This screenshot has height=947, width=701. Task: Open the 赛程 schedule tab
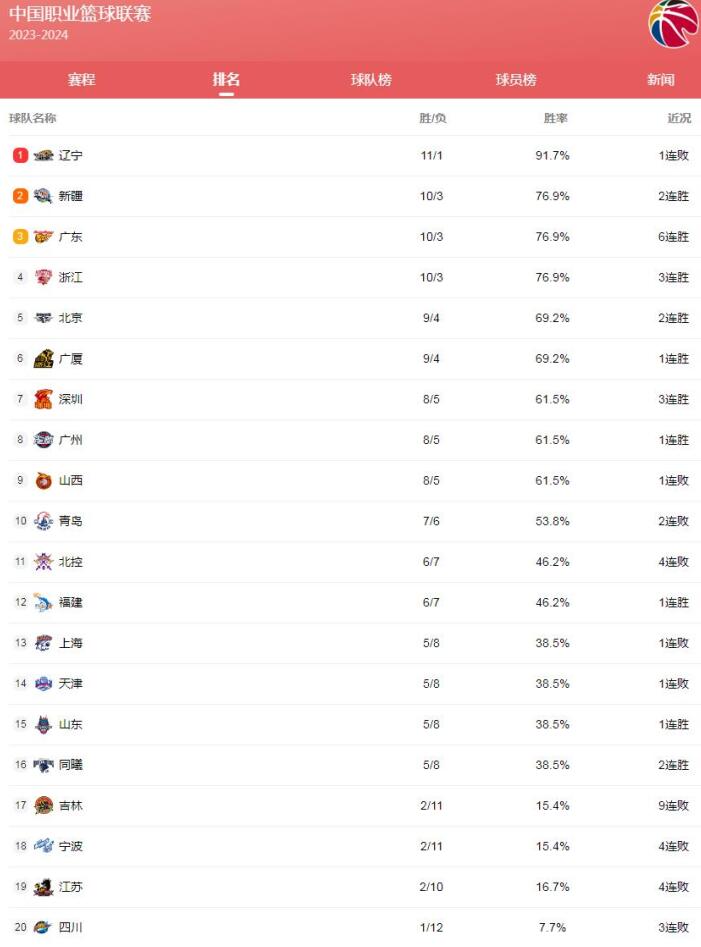click(x=81, y=80)
